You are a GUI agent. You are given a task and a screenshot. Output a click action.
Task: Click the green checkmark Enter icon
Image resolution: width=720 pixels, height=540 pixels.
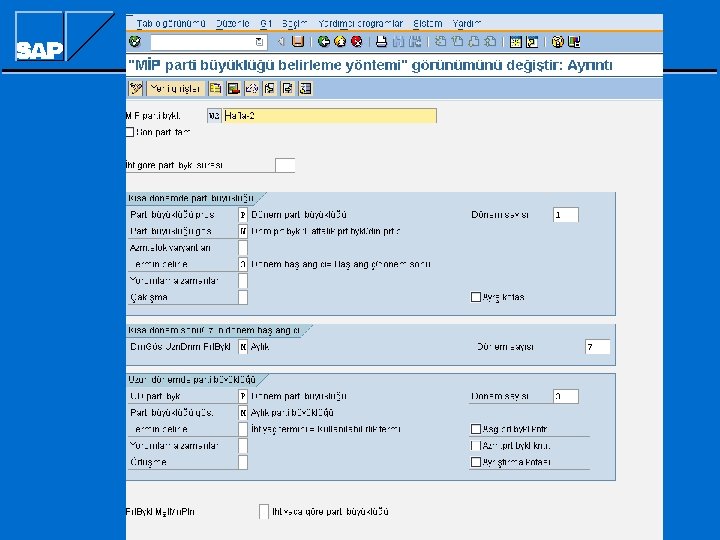[x=135, y=42]
